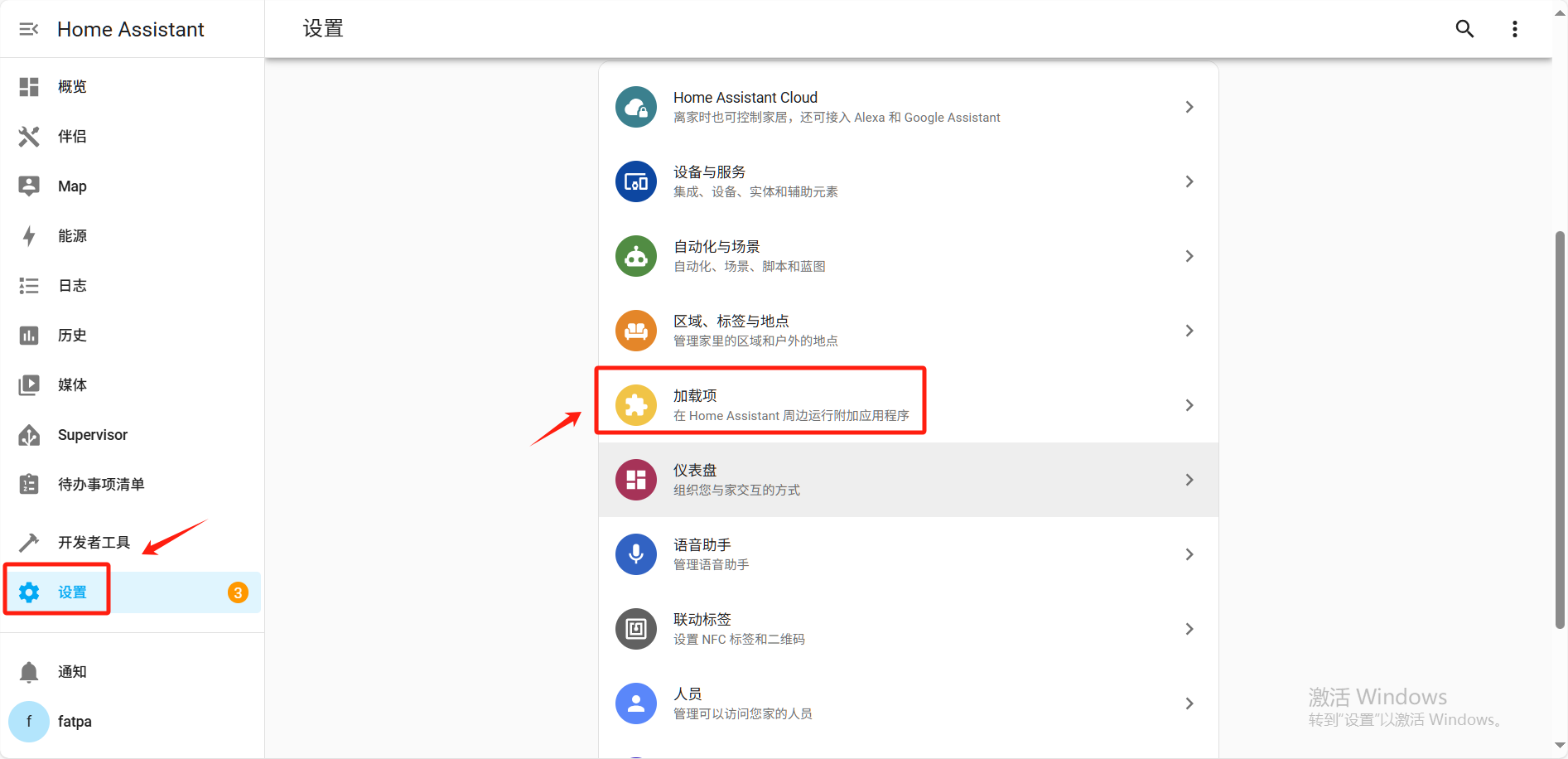Image resolution: width=1568 pixels, height=759 pixels.
Task: Expand the 设备与服务 row chevron
Action: [1189, 181]
